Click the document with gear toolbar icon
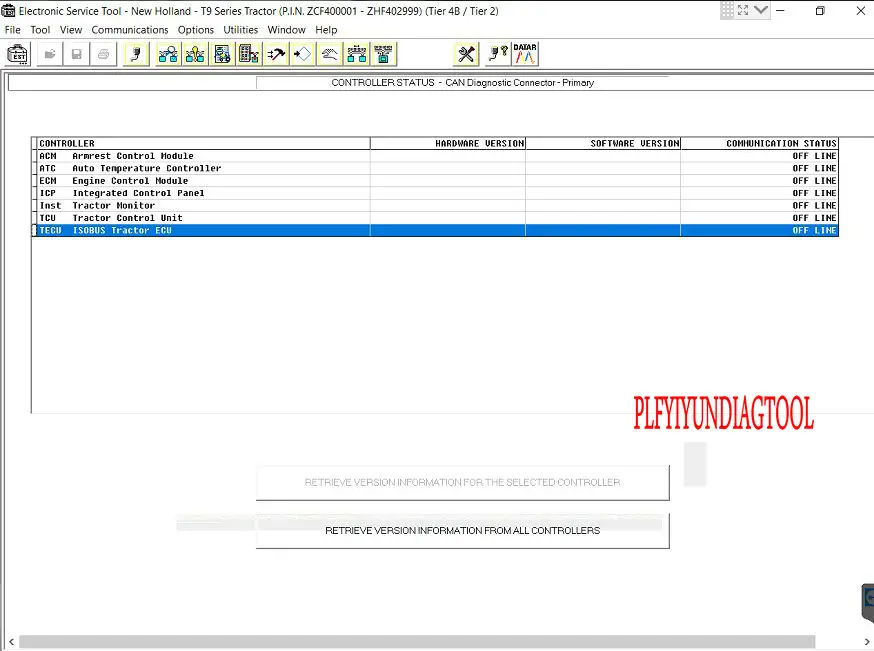 (x=222, y=55)
